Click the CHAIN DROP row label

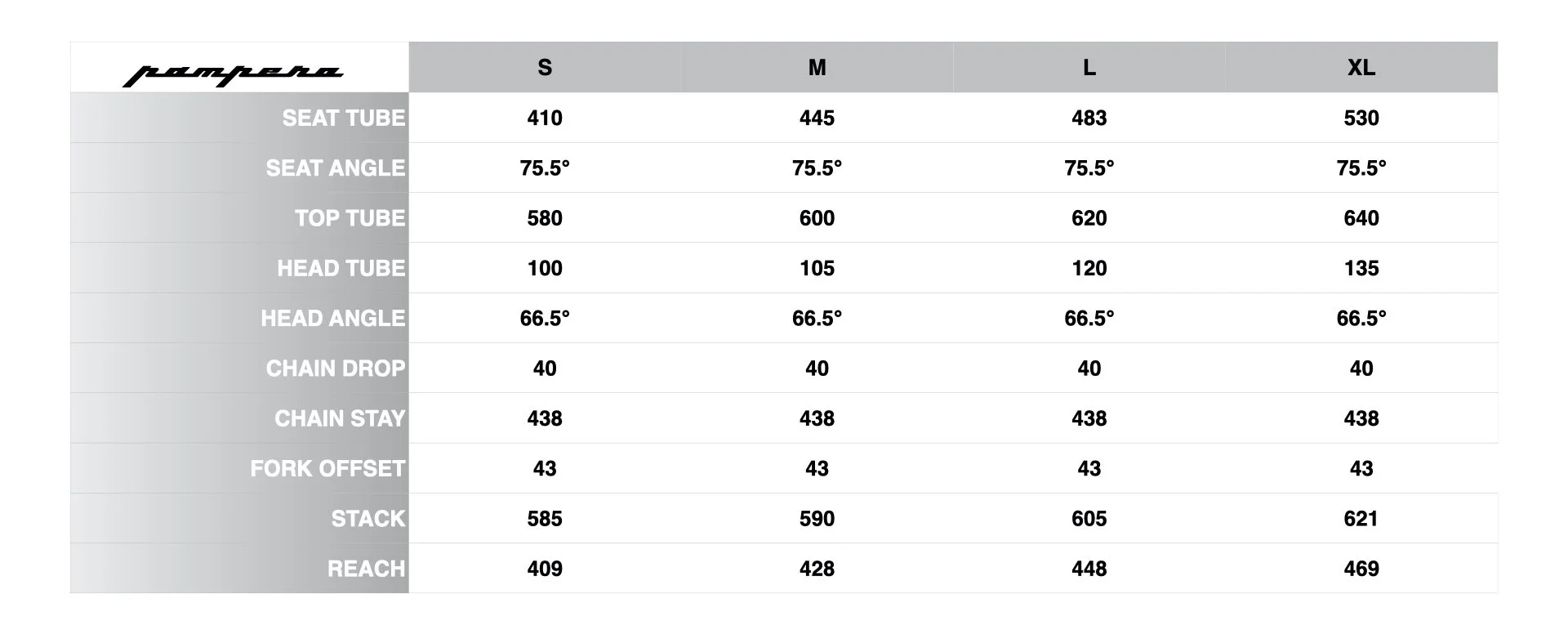[x=336, y=369]
